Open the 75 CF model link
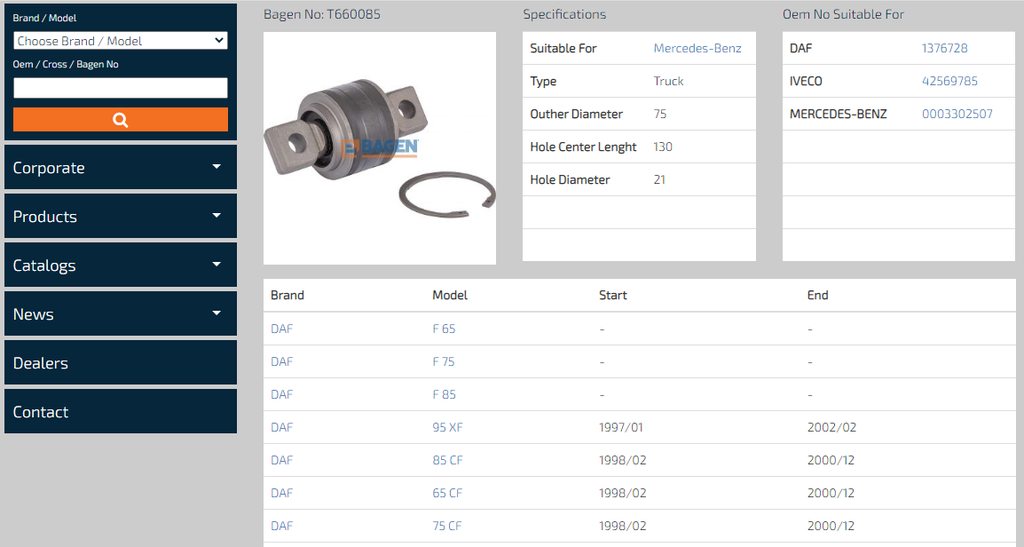 click(x=447, y=525)
